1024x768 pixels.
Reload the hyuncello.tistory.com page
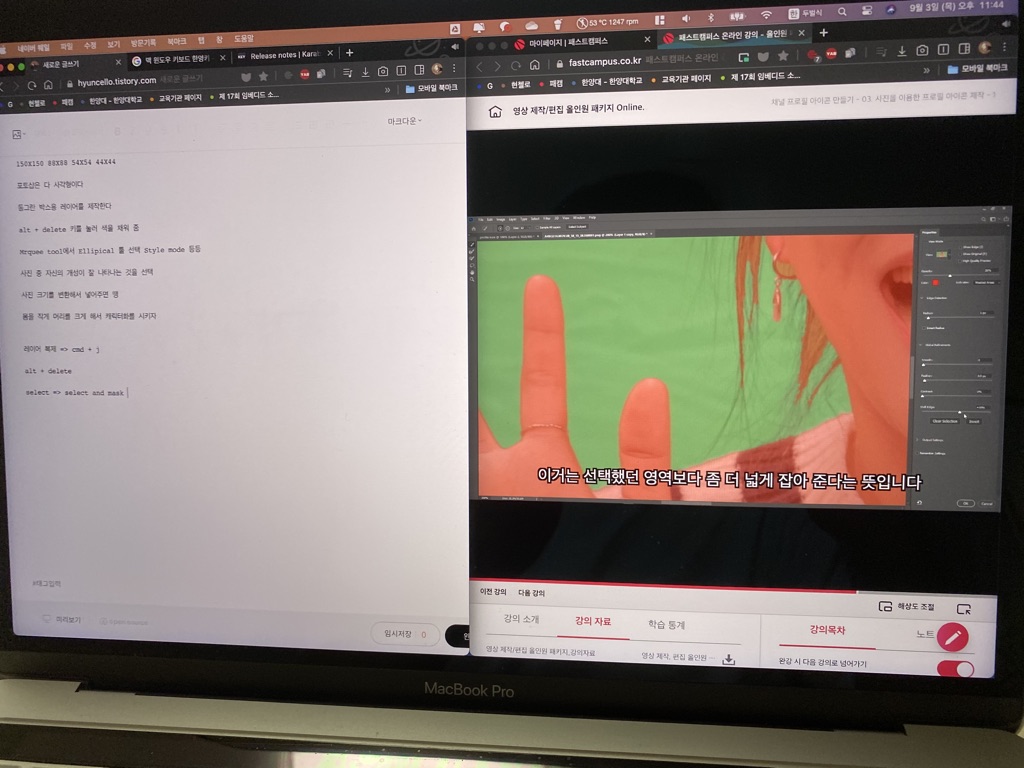tap(31, 86)
